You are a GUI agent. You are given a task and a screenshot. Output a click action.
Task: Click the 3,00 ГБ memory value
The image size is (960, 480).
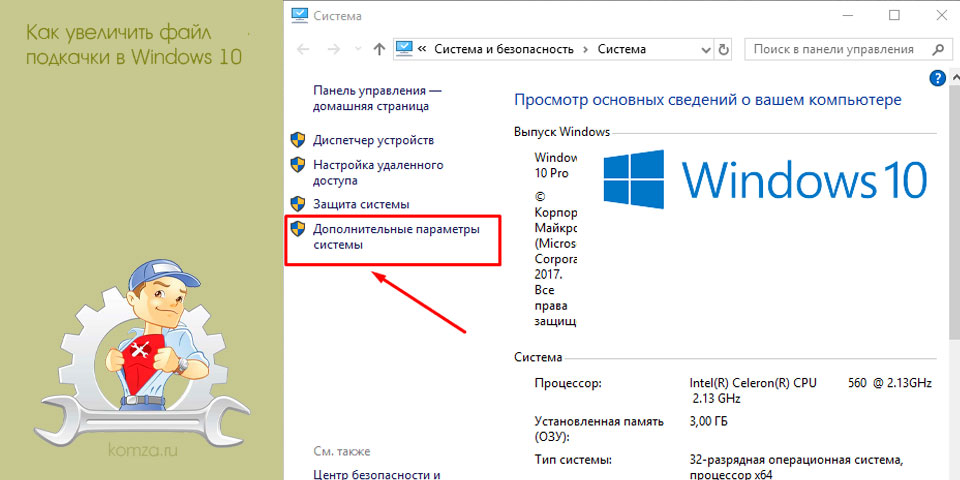pos(708,421)
